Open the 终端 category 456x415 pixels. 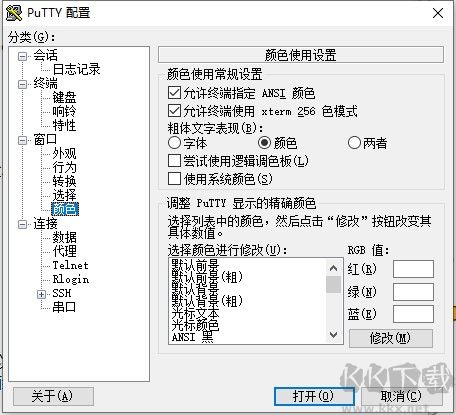(45, 83)
